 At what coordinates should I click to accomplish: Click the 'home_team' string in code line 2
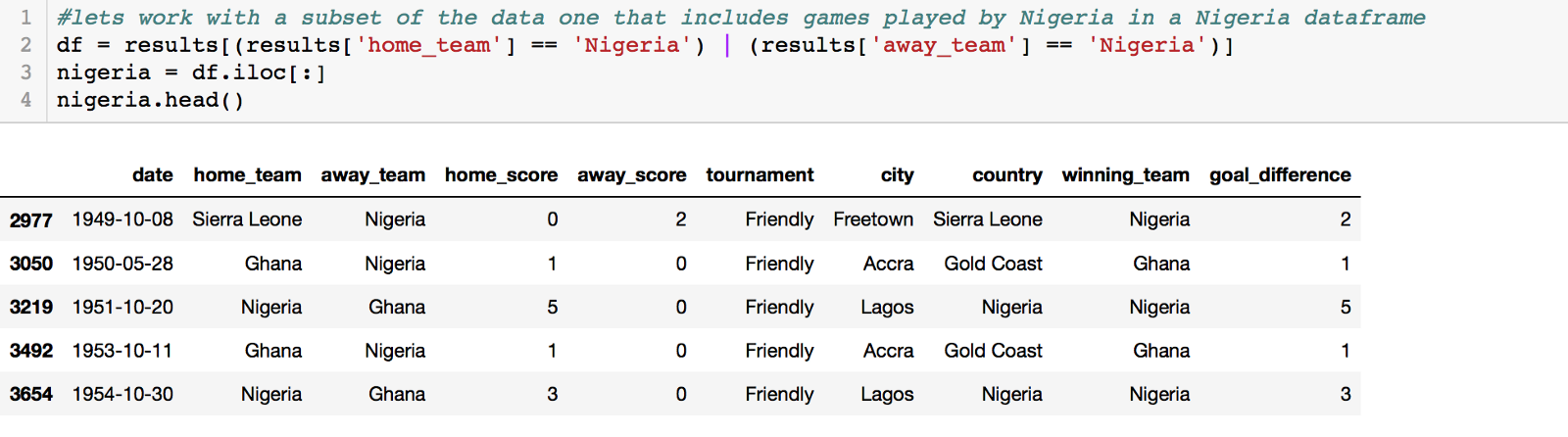pos(428,45)
